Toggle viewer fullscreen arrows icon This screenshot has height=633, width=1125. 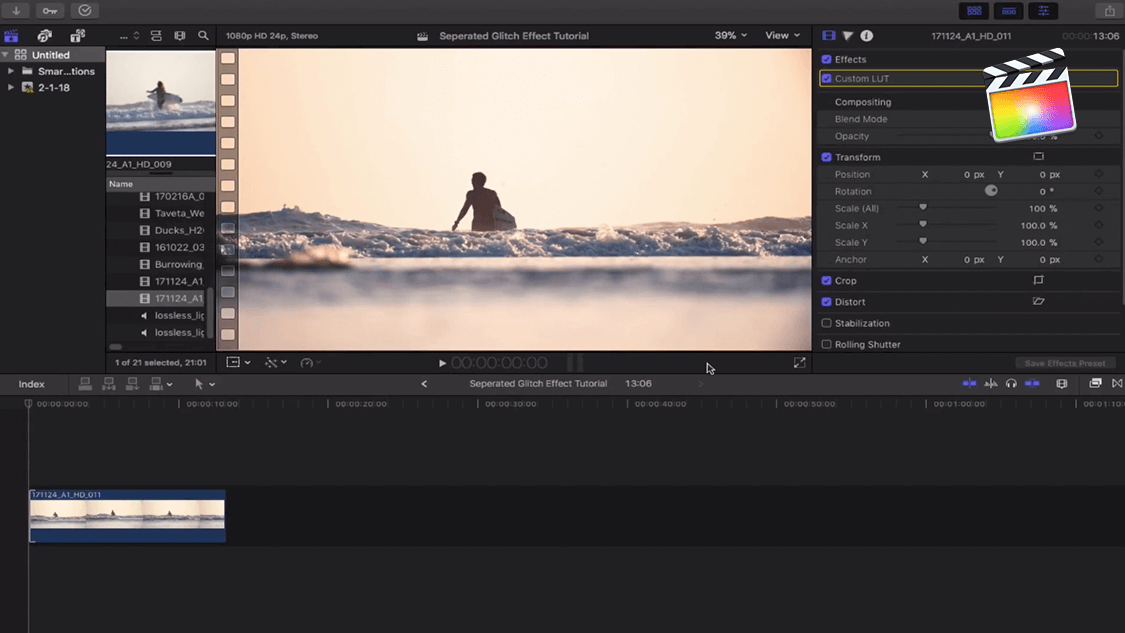[x=799, y=363]
